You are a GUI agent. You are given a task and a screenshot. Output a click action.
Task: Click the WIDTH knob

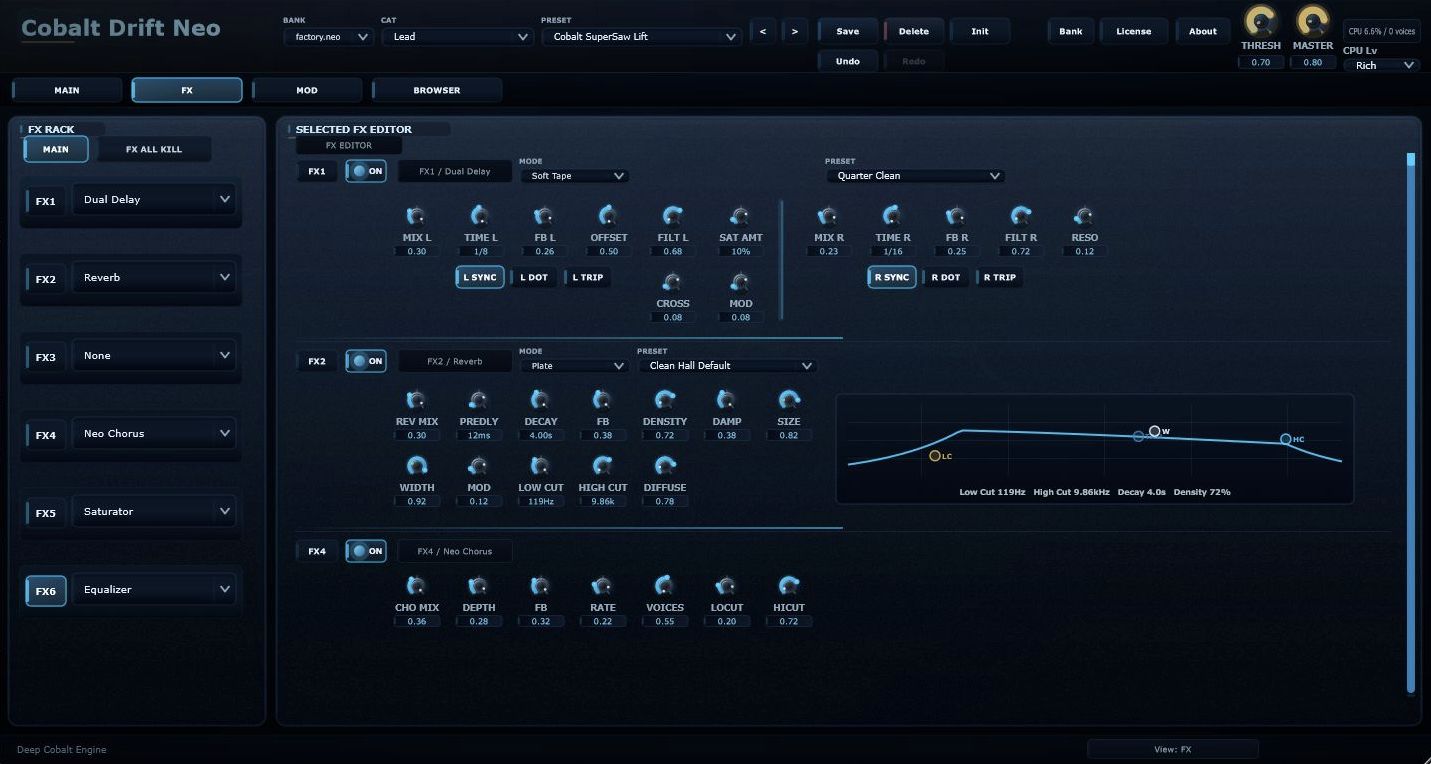[416, 466]
